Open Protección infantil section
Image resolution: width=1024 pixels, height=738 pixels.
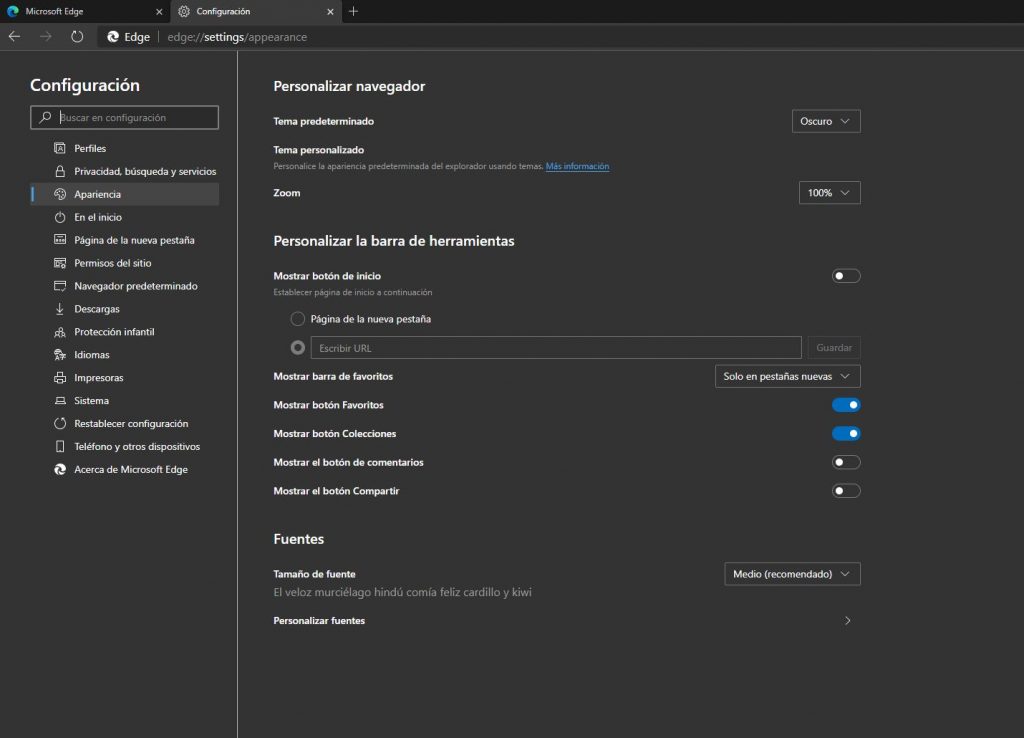(x=124, y=332)
